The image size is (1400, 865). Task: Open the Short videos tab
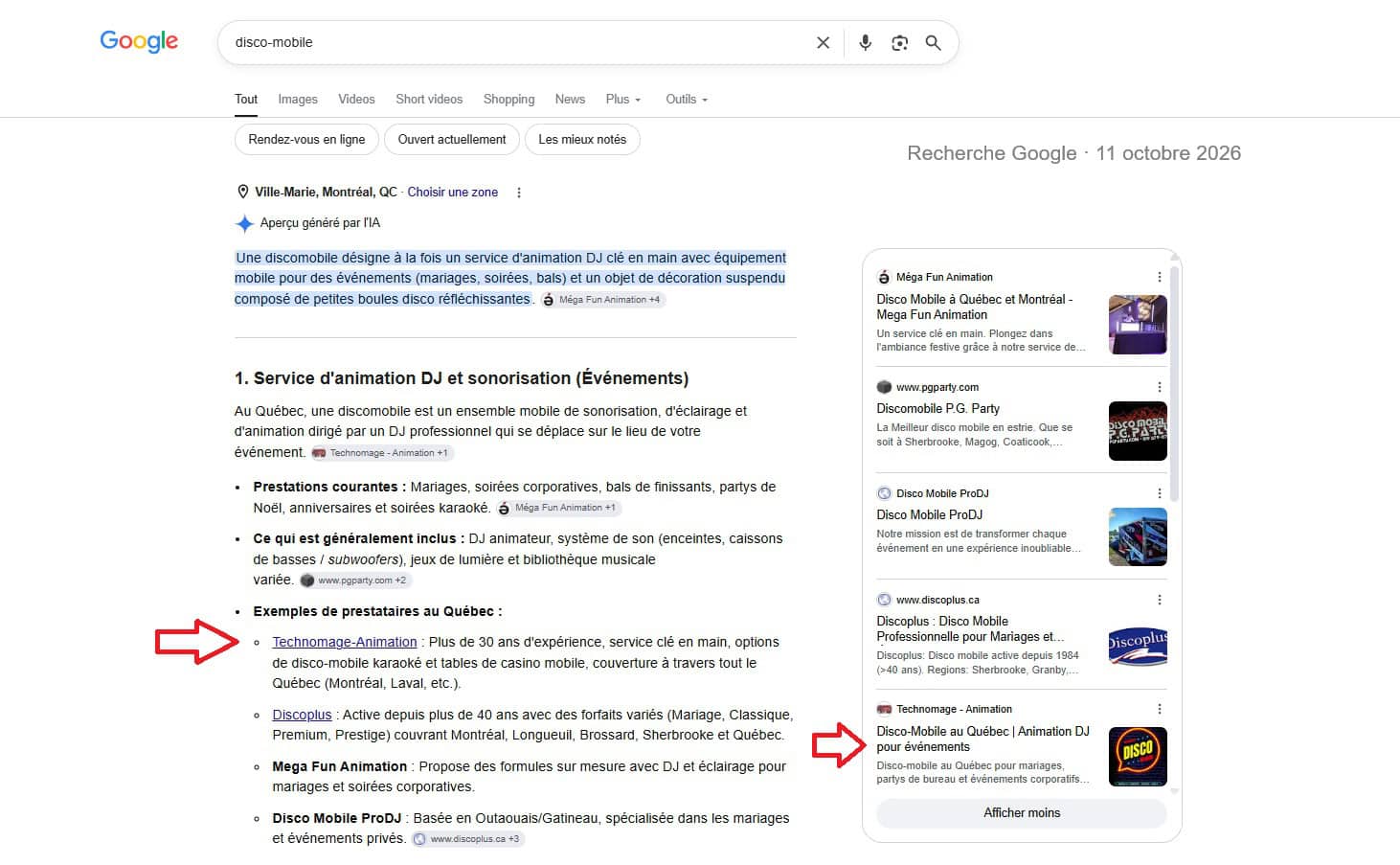(429, 100)
